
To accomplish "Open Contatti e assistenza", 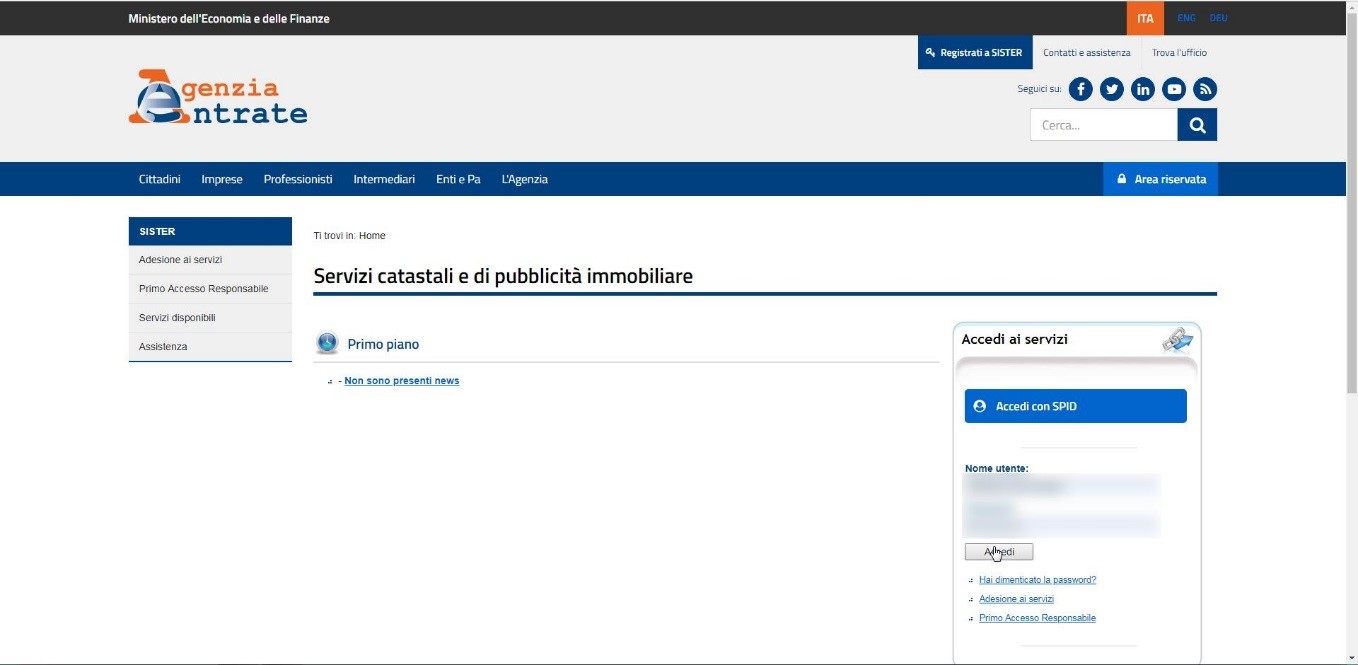I will pyautogui.click(x=1086, y=52).
